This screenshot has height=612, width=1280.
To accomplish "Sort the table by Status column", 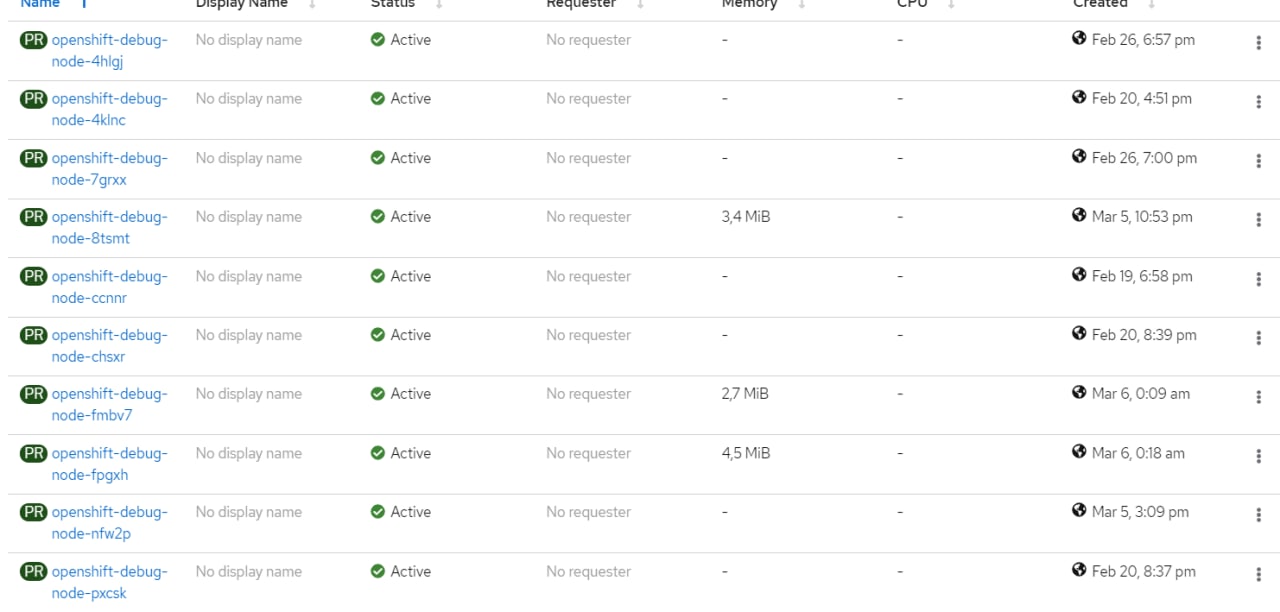I will tap(392, 4).
